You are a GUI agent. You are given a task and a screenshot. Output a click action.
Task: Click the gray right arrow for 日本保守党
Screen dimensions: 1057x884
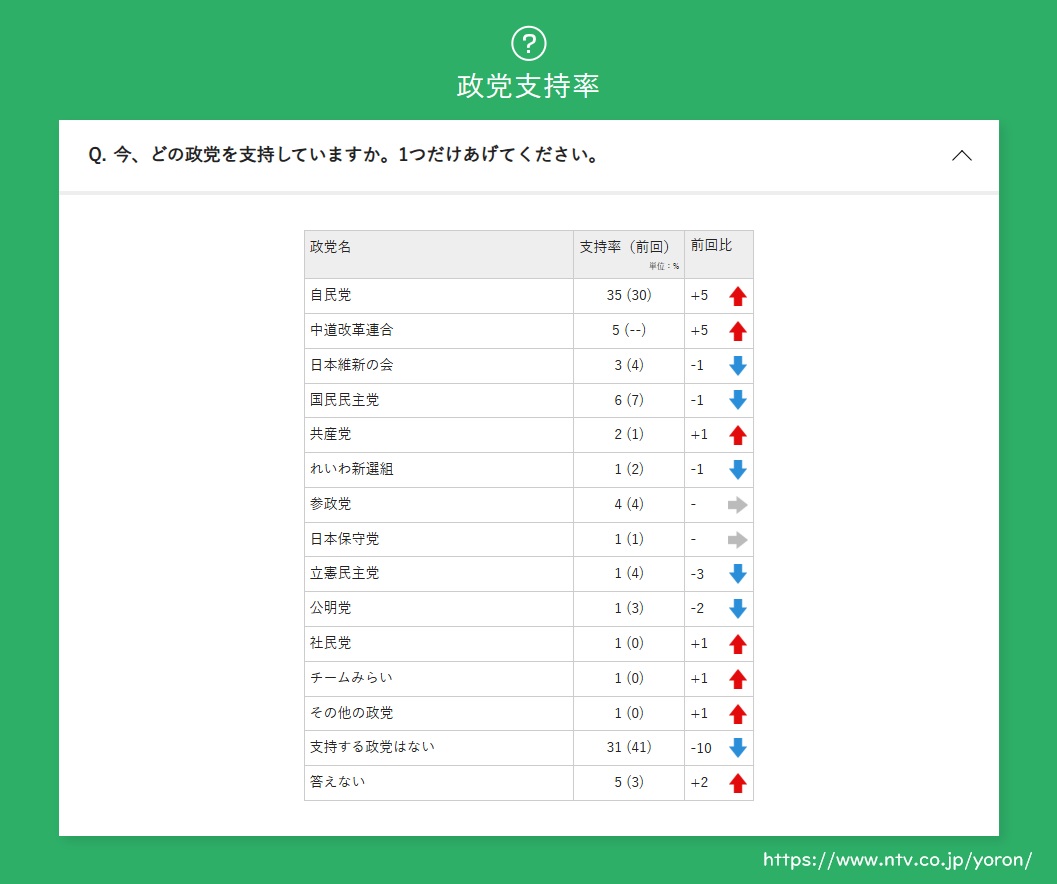point(738,540)
